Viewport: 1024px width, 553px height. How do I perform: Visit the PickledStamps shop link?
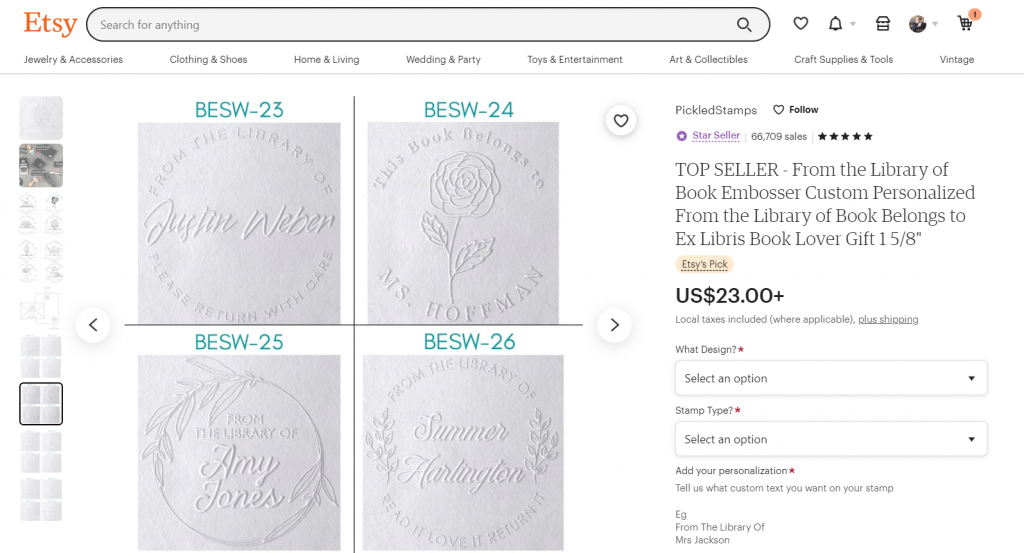pyautogui.click(x=716, y=110)
